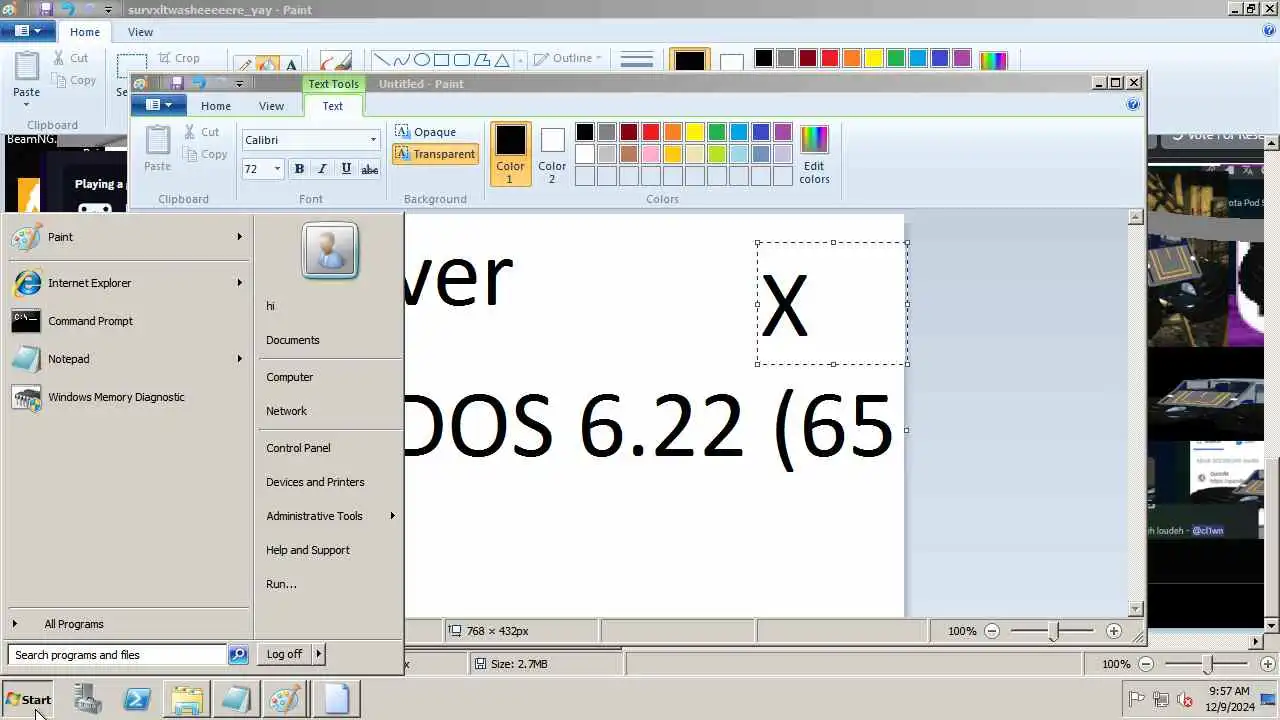The height and width of the screenshot is (720, 1280).
Task: Switch to View tab in Untitled Paint
Action: pyautogui.click(x=271, y=106)
